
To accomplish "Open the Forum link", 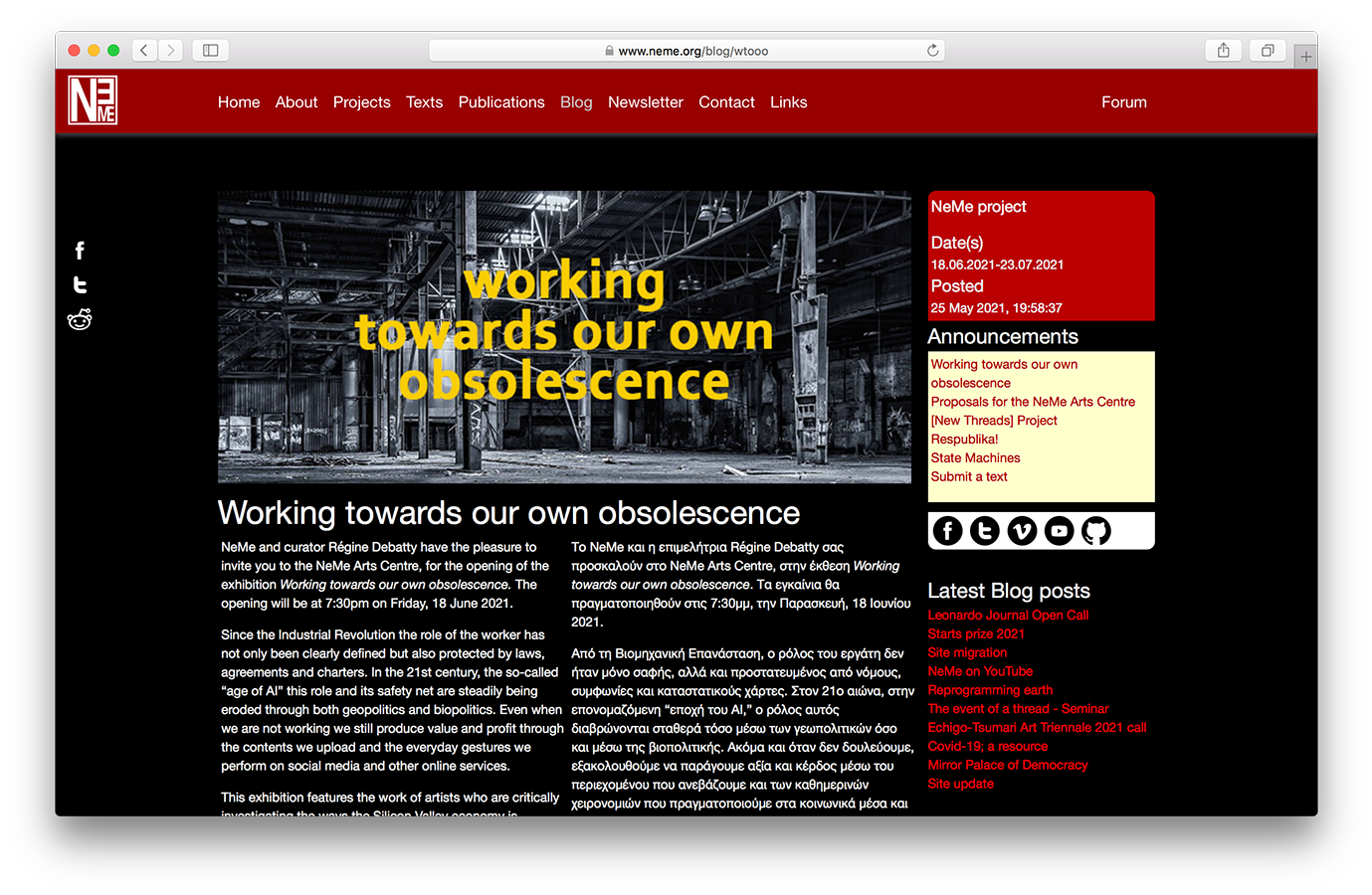I will 1124,101.
